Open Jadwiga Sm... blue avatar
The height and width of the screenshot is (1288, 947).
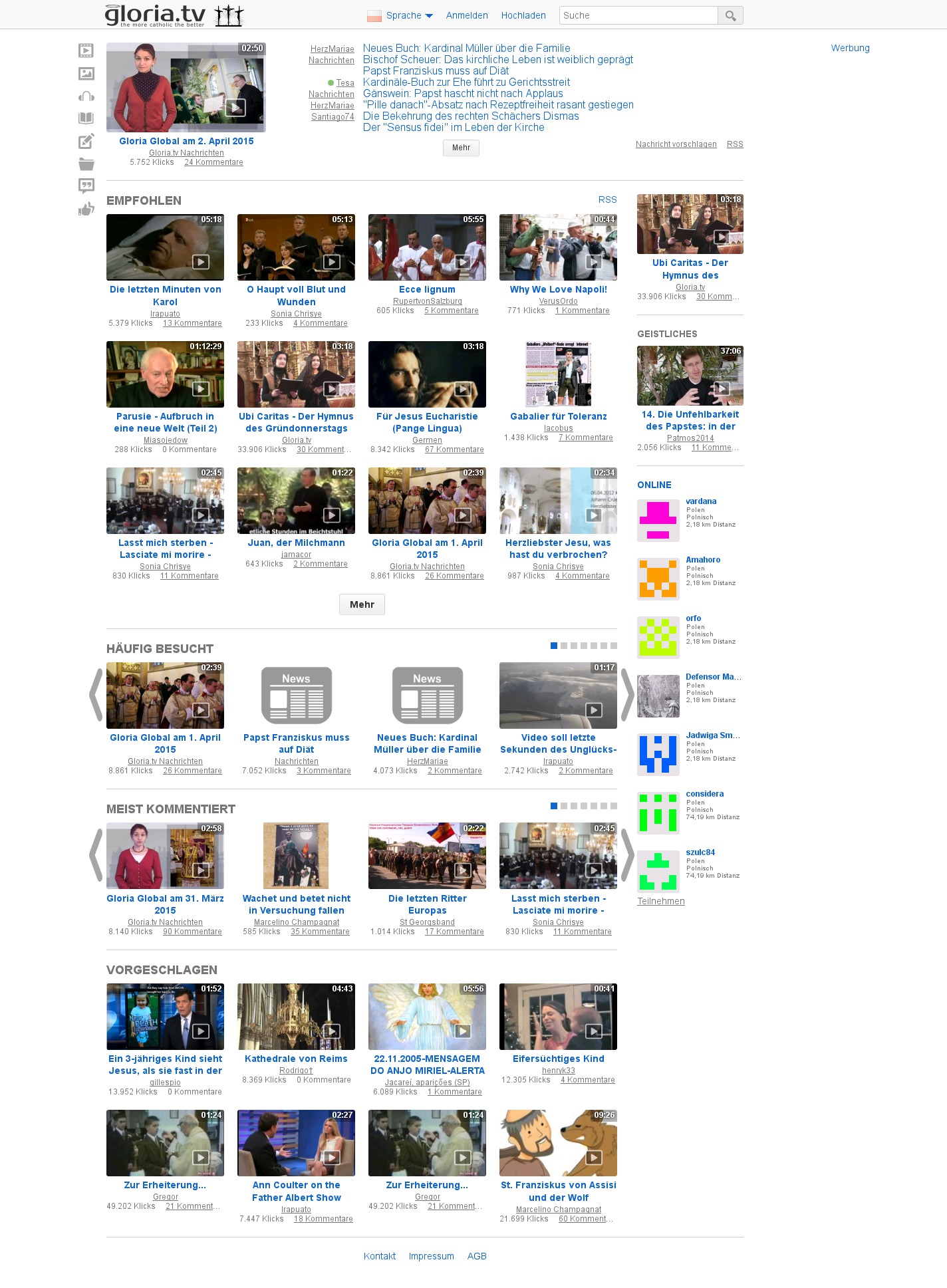pos(658,754)
